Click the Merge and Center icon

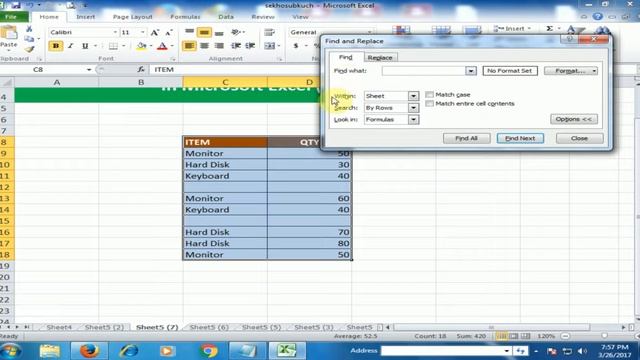(x=270, y=46)
